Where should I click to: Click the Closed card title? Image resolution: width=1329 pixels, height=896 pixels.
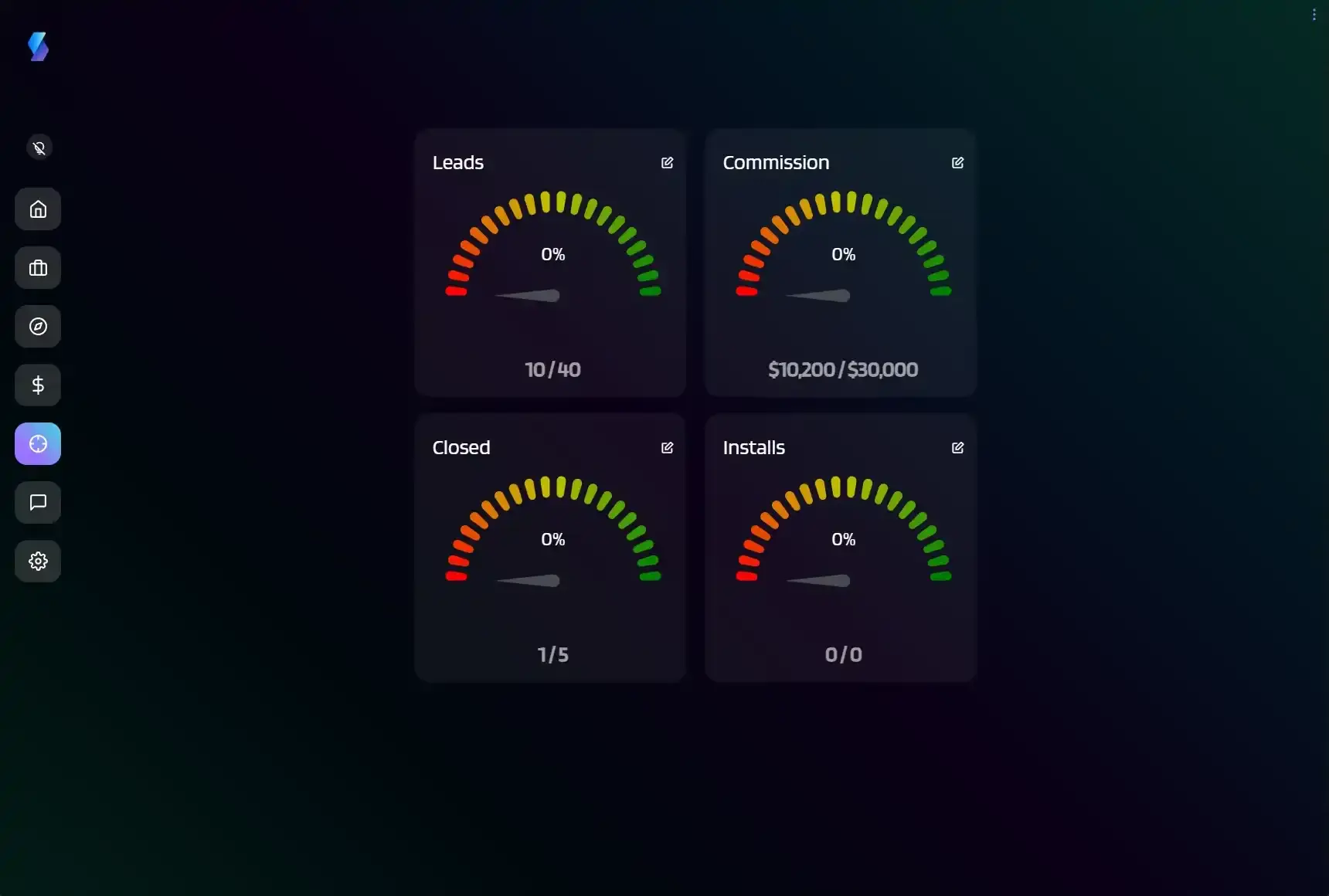[461, 448]
